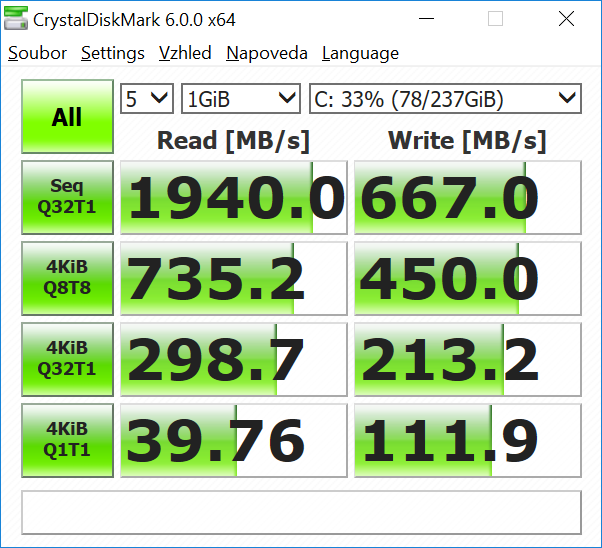Click the CrystalDiskMark app icon in title bar
Screen dimensions: 602x548
[17, 19]
